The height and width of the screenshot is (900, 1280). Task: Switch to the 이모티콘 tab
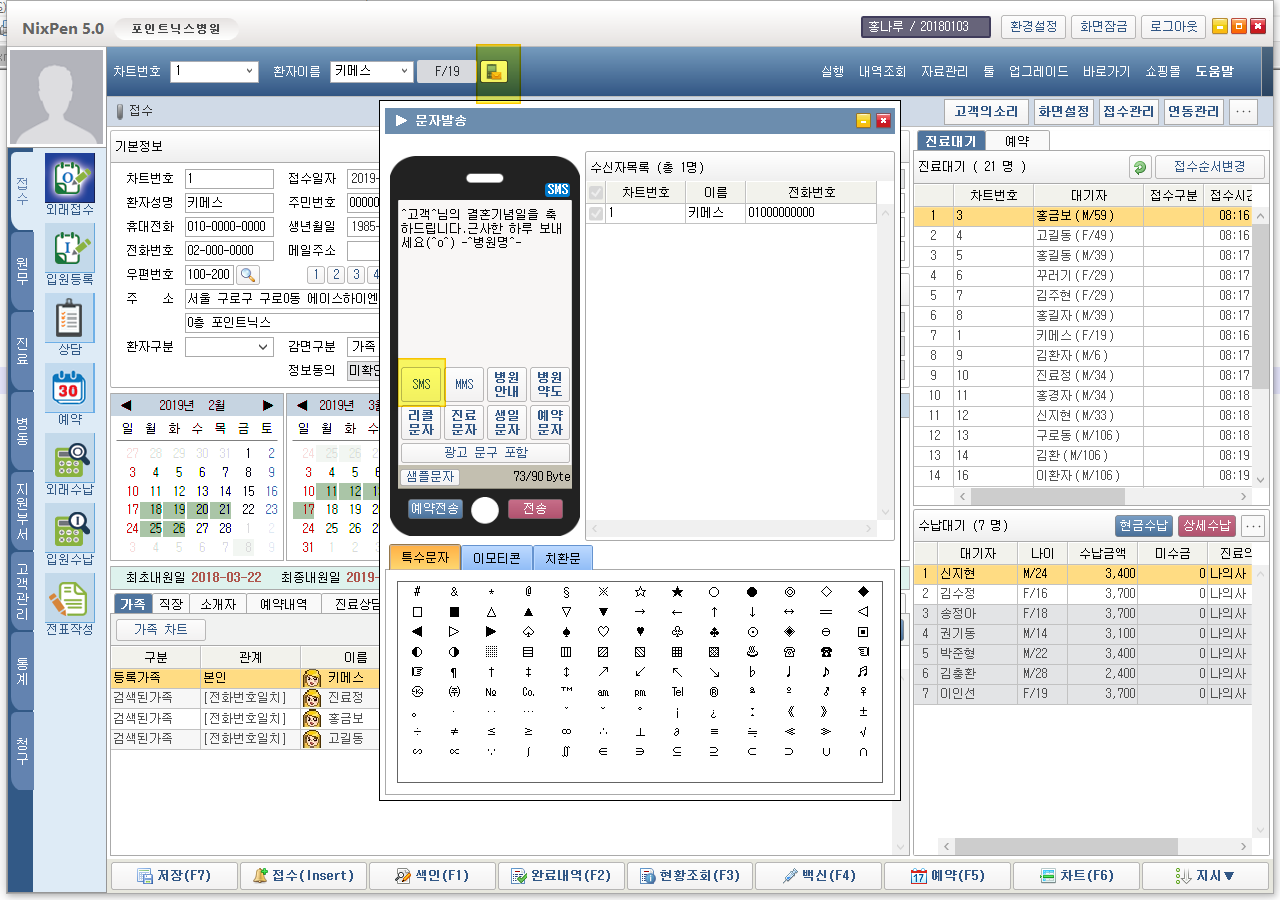click(x=497, y=558)
